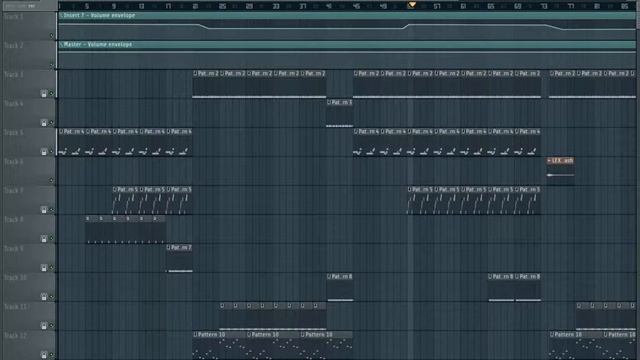Click the playhead position marker in ruler
Screen dimensions: 640x360
(411, 5)
